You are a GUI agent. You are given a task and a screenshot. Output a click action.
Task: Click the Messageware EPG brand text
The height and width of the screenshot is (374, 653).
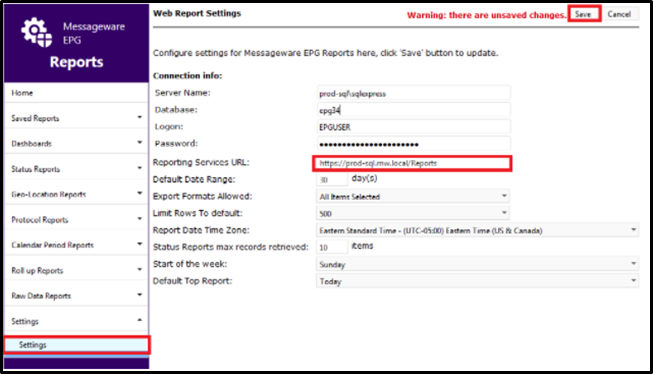pos(94,33)
